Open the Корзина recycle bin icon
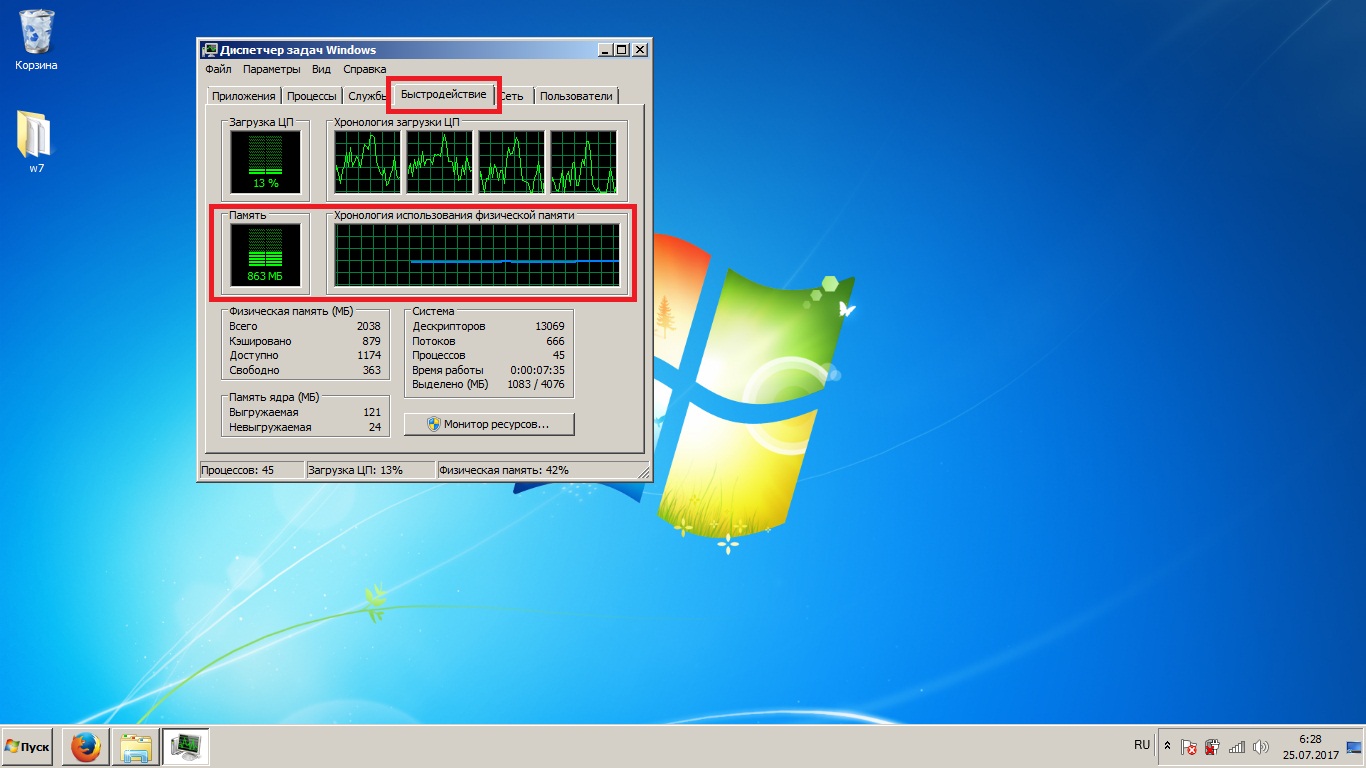The height and width of the screenshot is (768, 1366). click(x=36, y=40)
